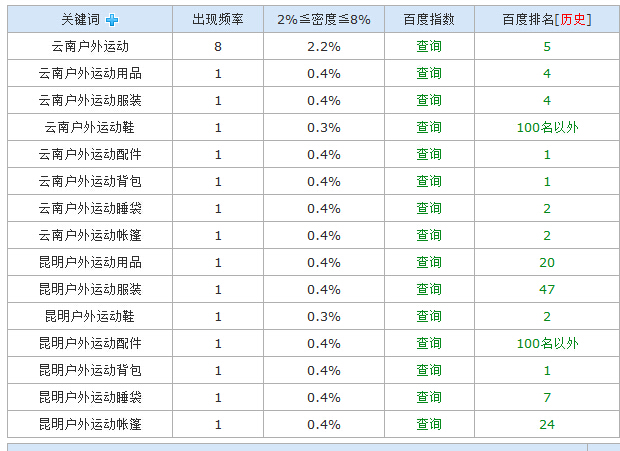Click 查询 for 云南户外运动背包

429,181
